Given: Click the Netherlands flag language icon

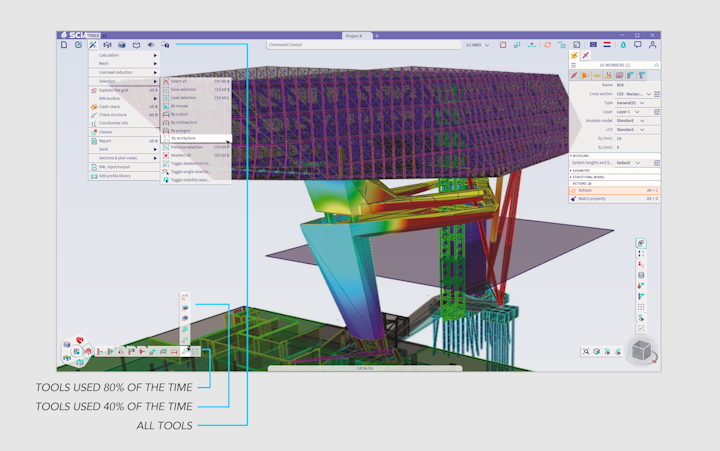Looking at the screenshot, I should [607, 45].
